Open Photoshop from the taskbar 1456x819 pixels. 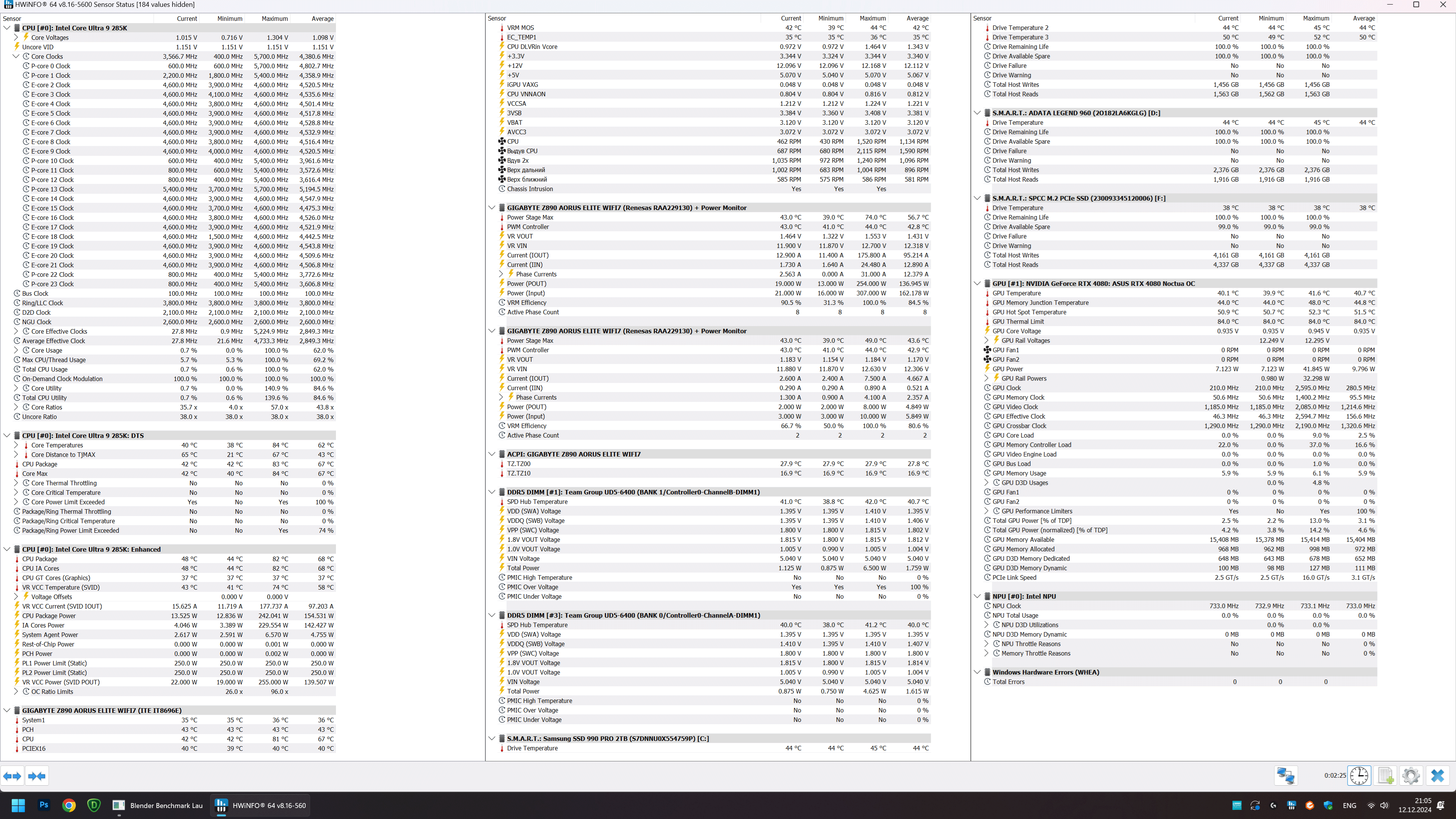pos(44,805)
